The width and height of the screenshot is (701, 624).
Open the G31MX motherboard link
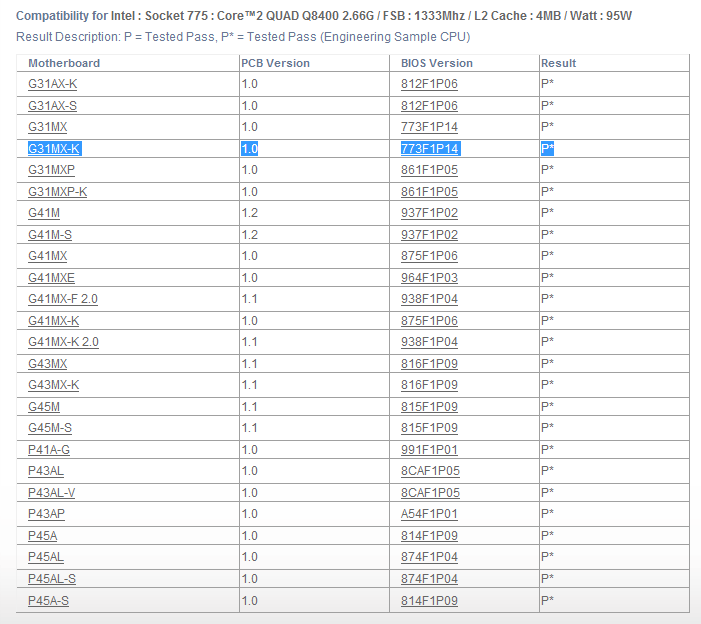click(x=47, y=127)
